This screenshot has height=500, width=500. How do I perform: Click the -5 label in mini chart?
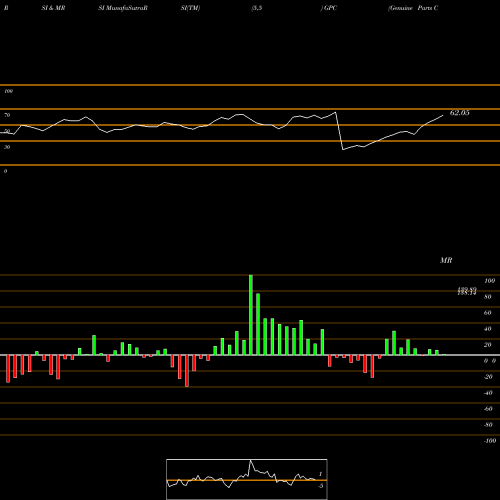[320, 486]
